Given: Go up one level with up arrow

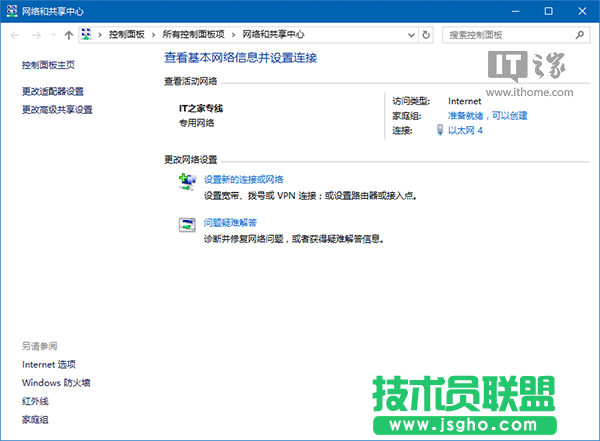Looking at the screenshot, I should (x=68, y=35).
